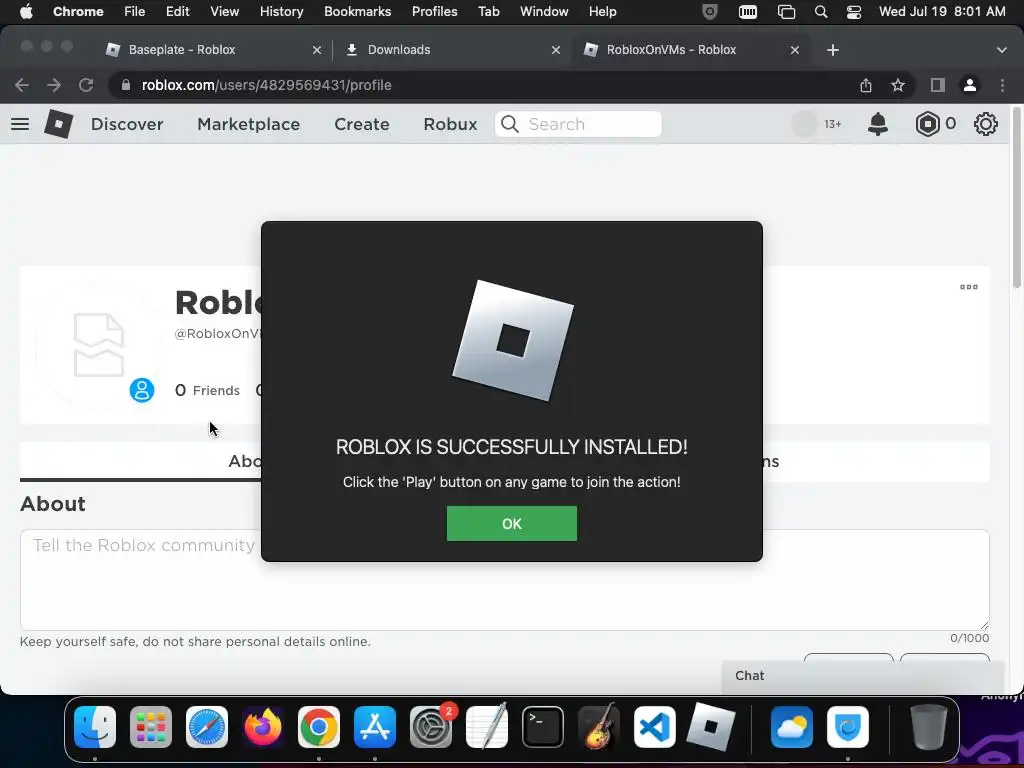This screenshot has width=1024, height=768.
Task: Share this page from address bar
Action: [866, 85]
